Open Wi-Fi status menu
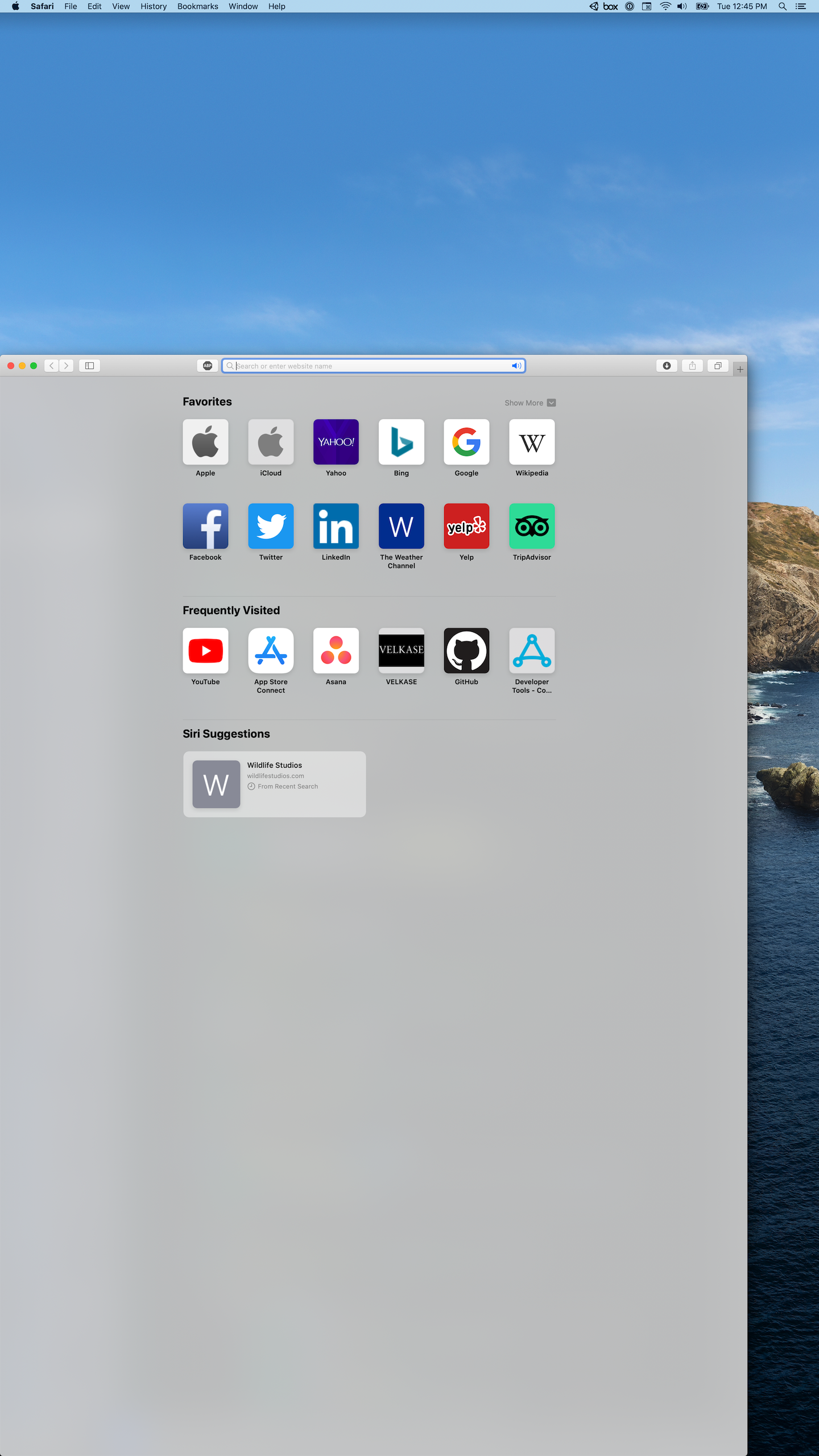 click(665, 6)
